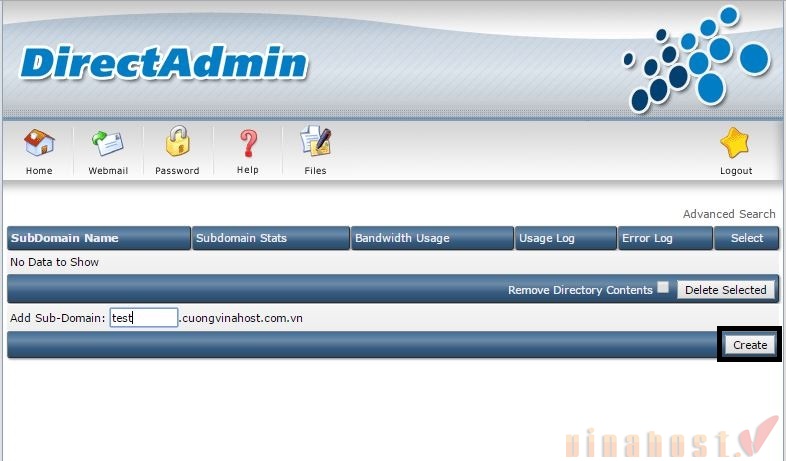Click the Home label under the house icon

[39, 170]
